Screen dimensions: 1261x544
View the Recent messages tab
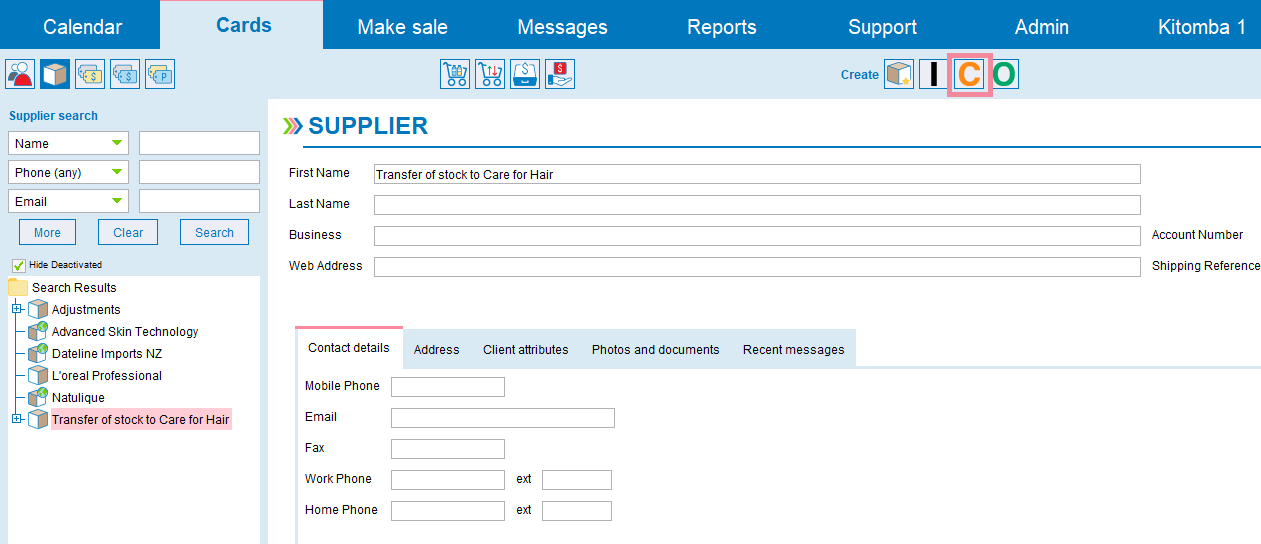[x=794, y=349]
